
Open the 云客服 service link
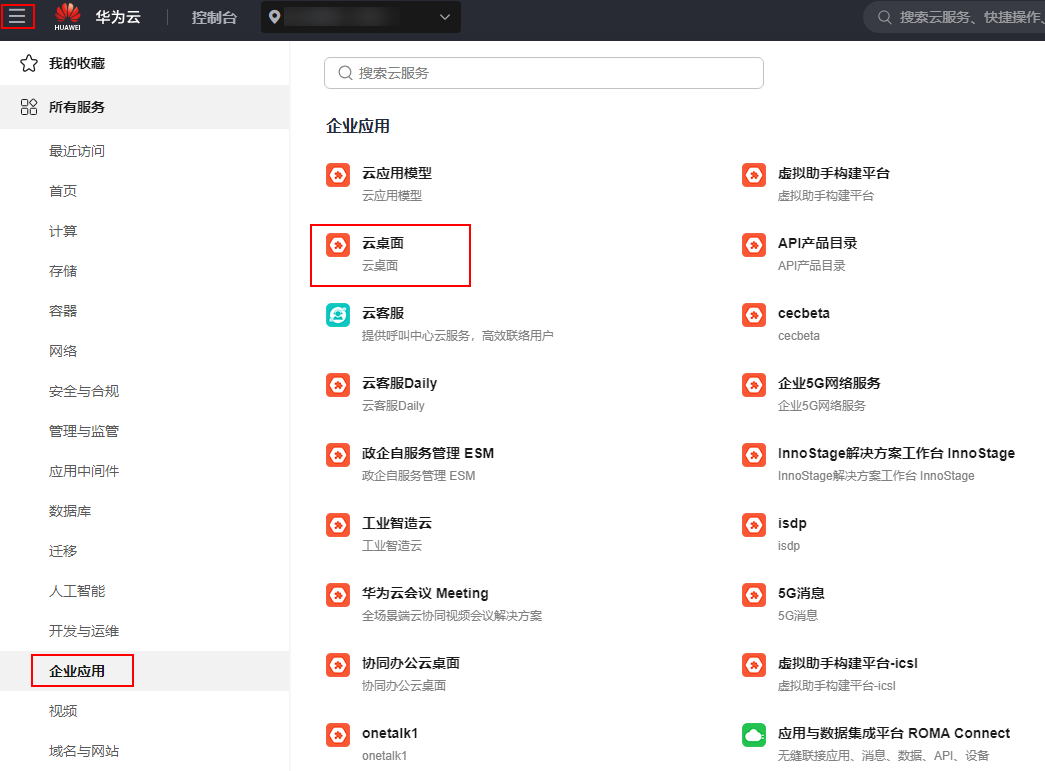point(383,313)
